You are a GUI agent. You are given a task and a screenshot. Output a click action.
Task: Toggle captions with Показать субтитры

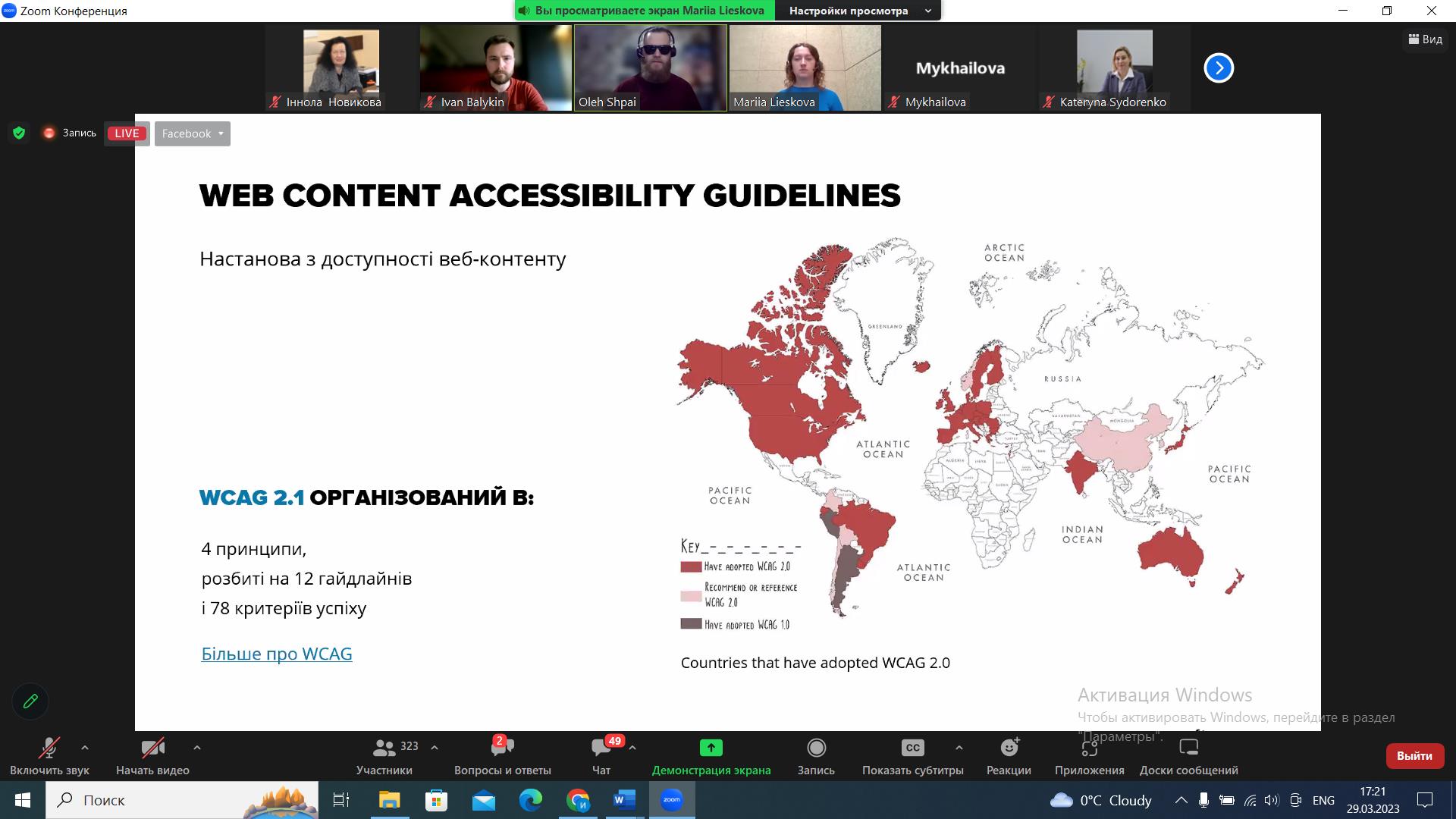coord(913,756)
